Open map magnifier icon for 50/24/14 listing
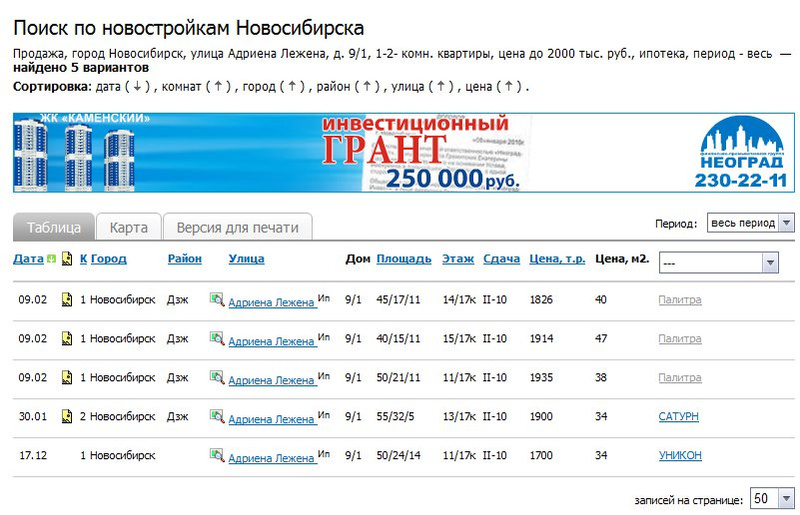The width and height of the screenshot is (800, 515). click(217, 455)
